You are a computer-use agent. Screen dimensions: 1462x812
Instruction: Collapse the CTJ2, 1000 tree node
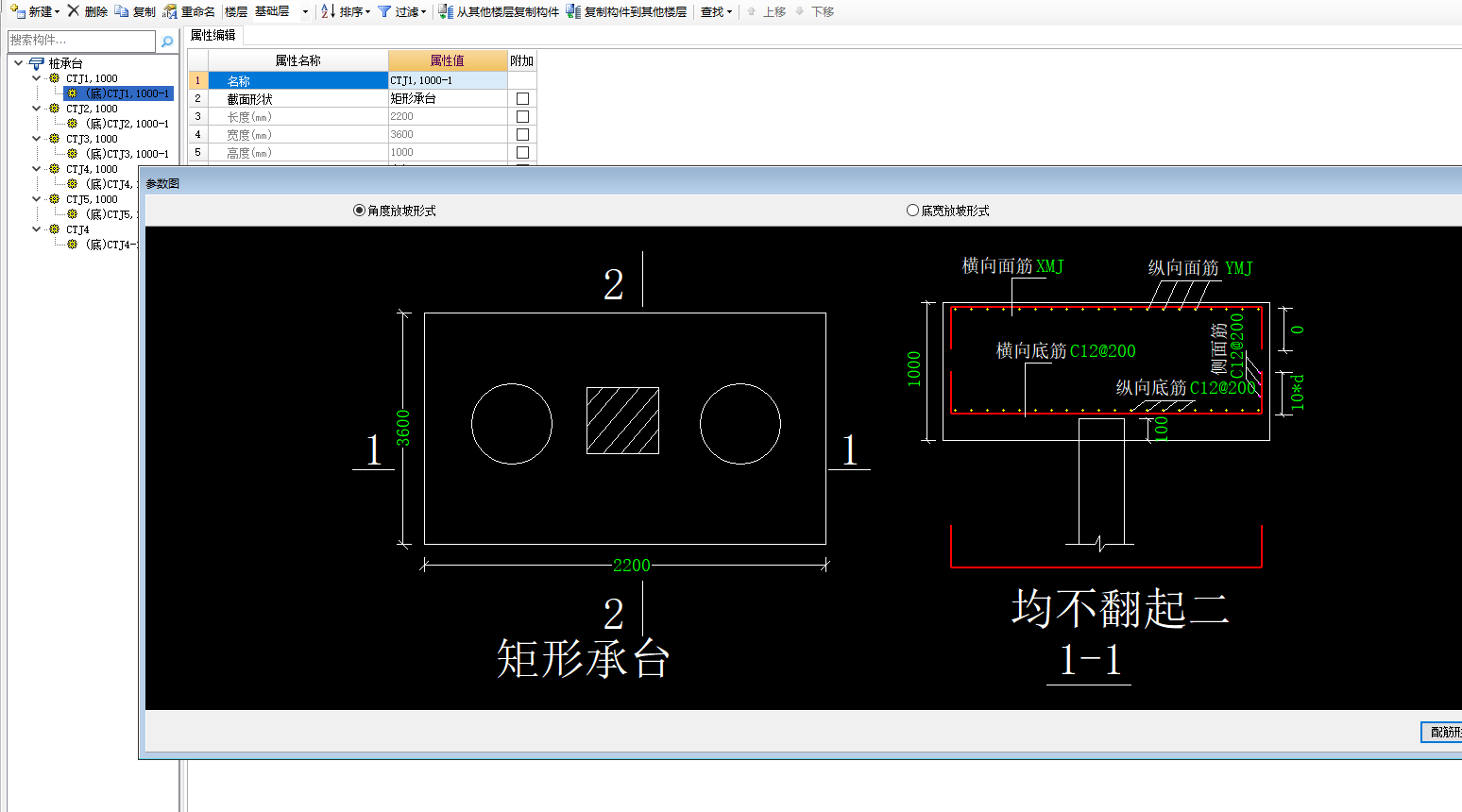click(x=36, y=109)
